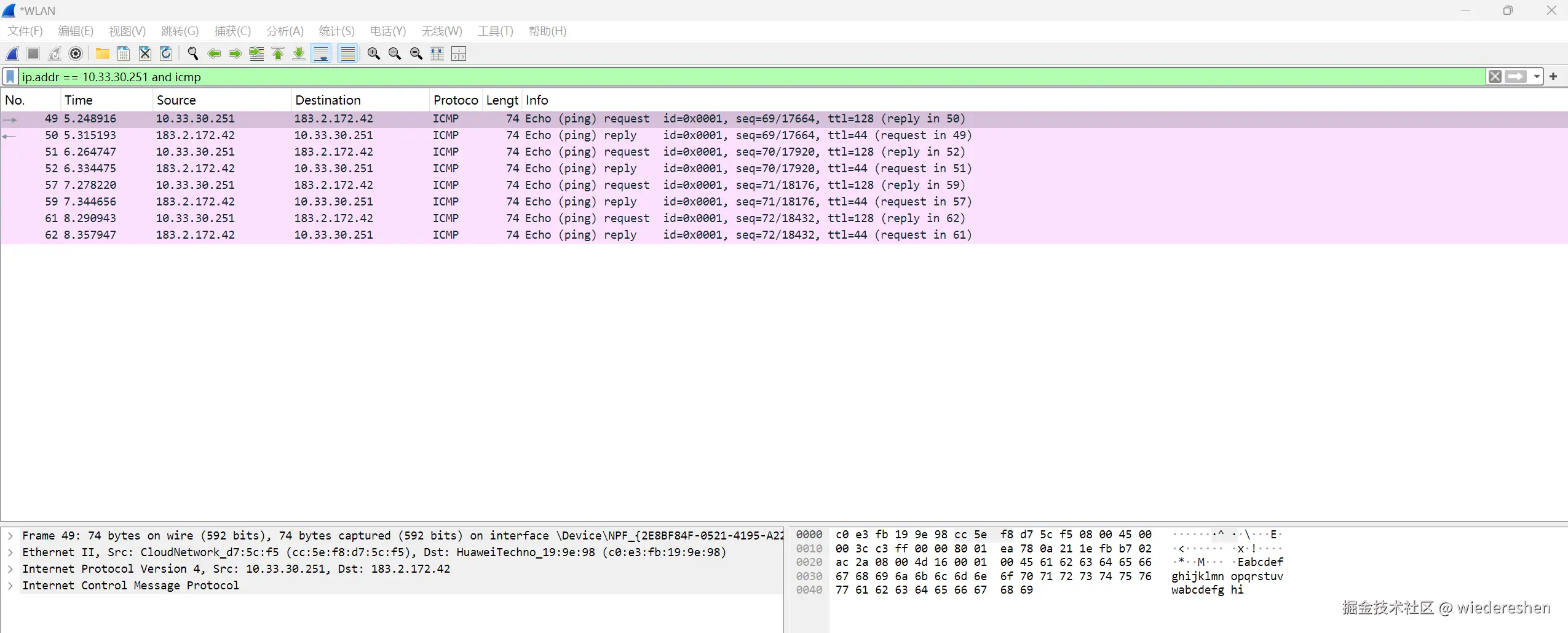Viewport: 1568px width, 633px height.
Task: Zoom in the main window text
Action: [x=374, y=54]
